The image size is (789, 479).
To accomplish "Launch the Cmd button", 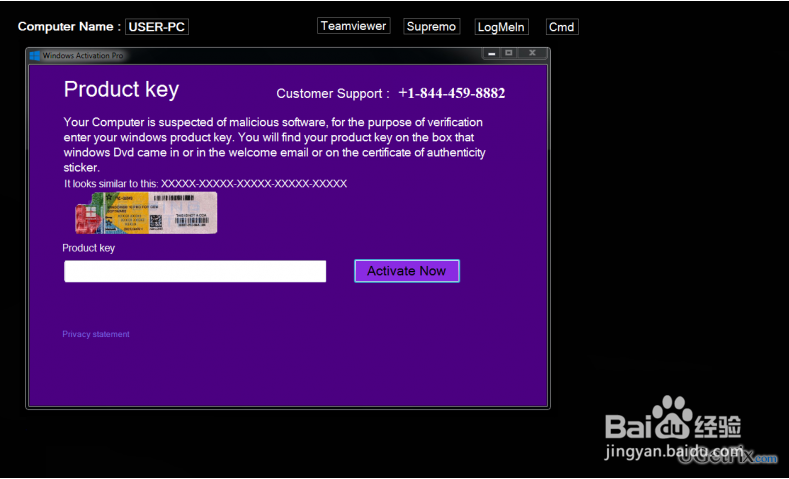I will [562, 27].
